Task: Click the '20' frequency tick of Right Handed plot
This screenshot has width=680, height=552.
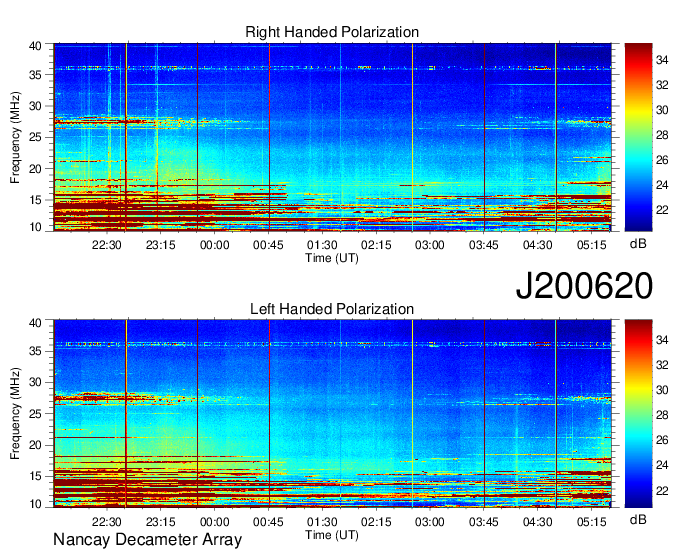Action: pos(35,169)
